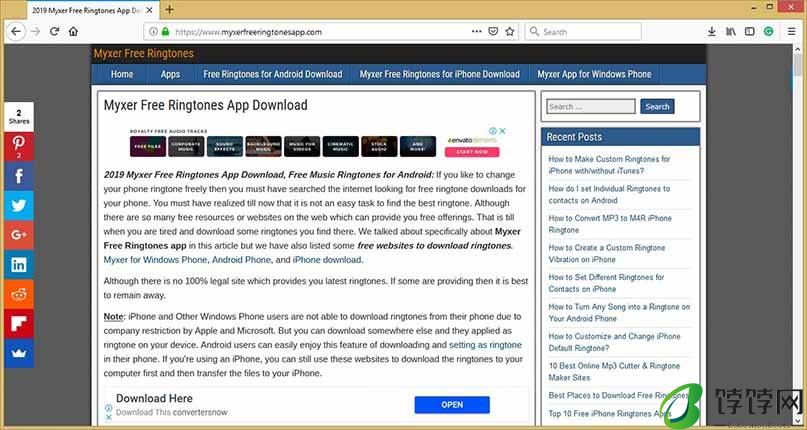Click the FREE FILES ad thumbnail
Image resolution: width=807 pixels, height=430 pixels.
(148, 146)
